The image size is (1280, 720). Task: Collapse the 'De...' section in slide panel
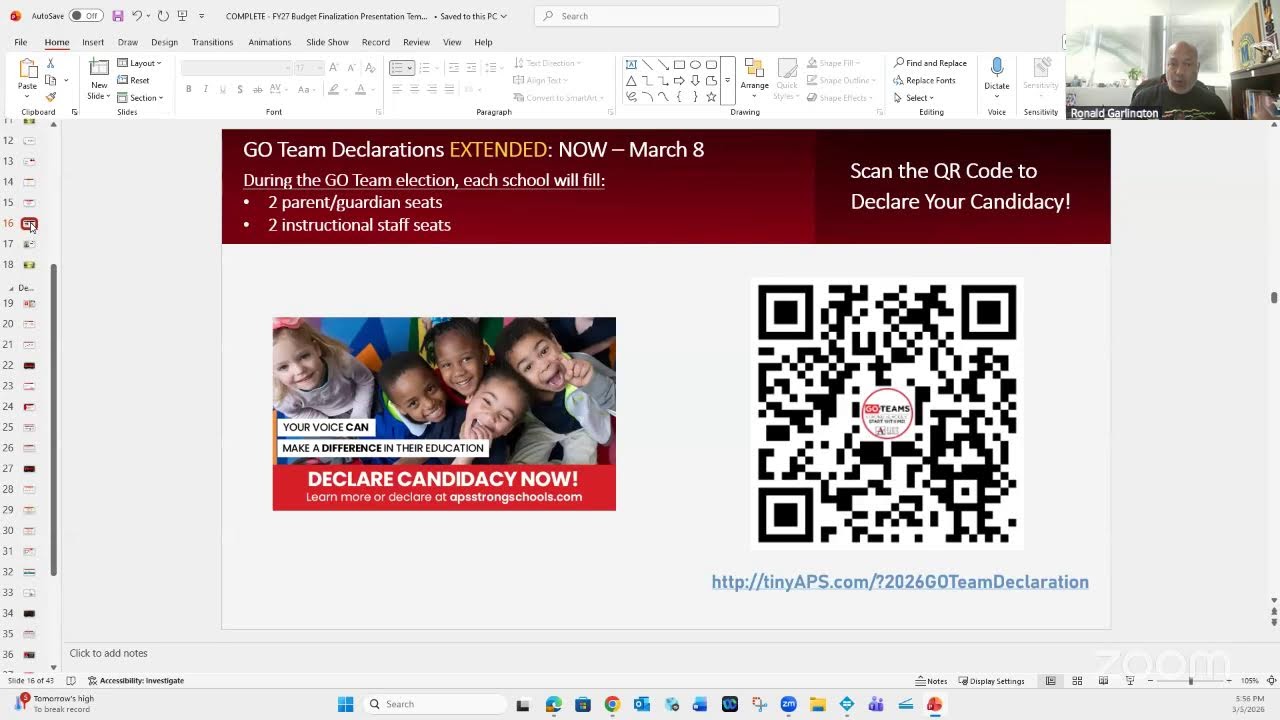11,288
